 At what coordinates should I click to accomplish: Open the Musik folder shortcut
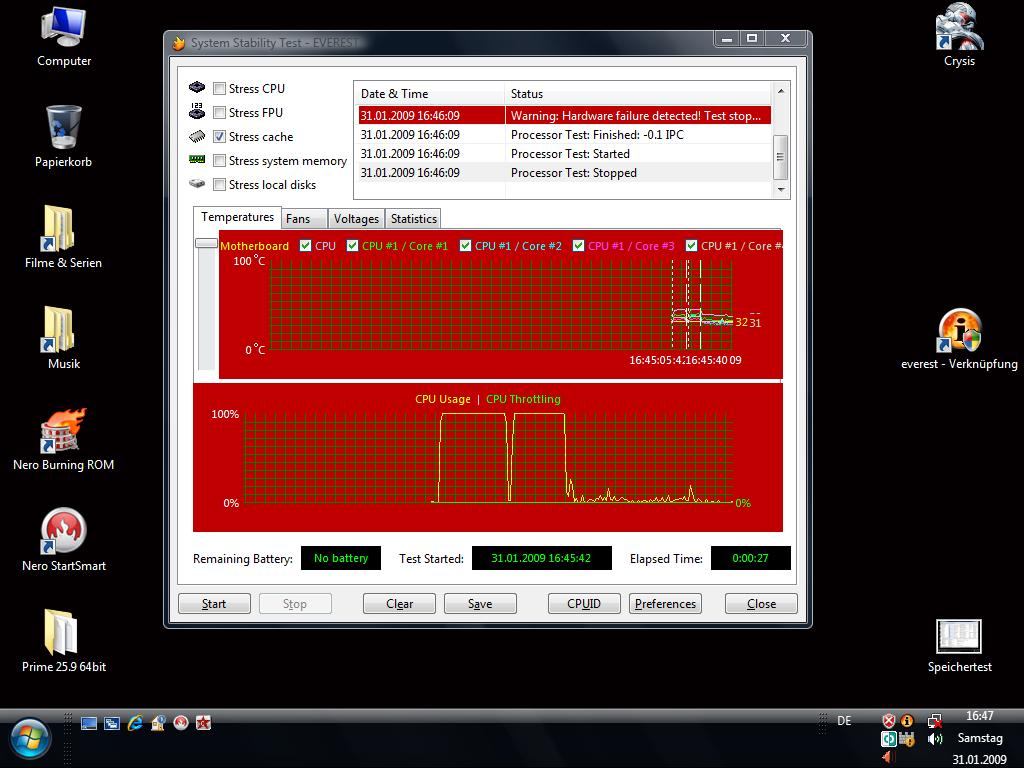[x=63, y=338]
